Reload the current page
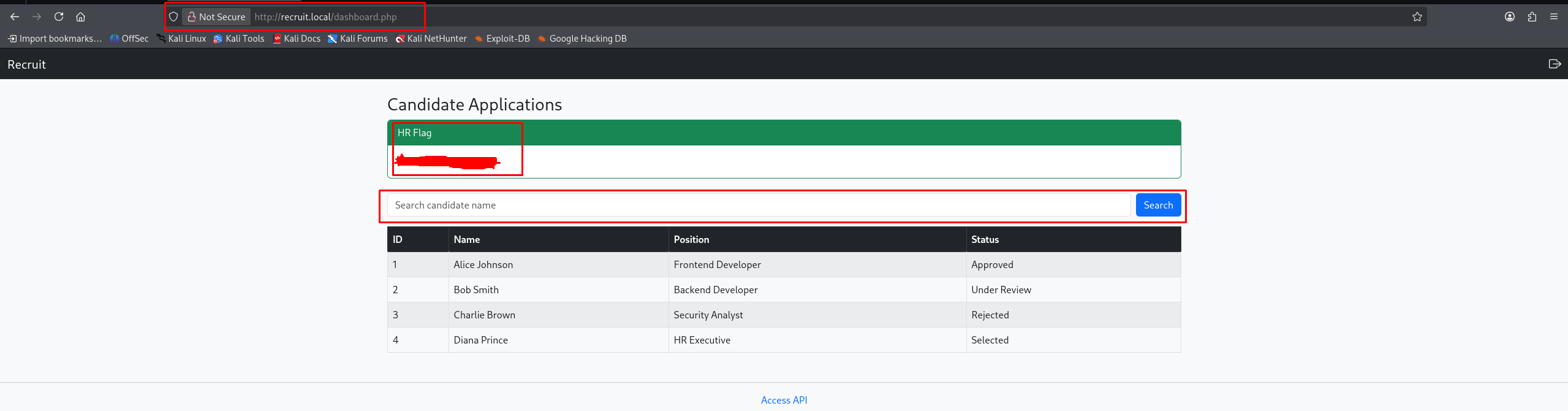This screenshot has height=411, width=1568. [x=59, y=17]
